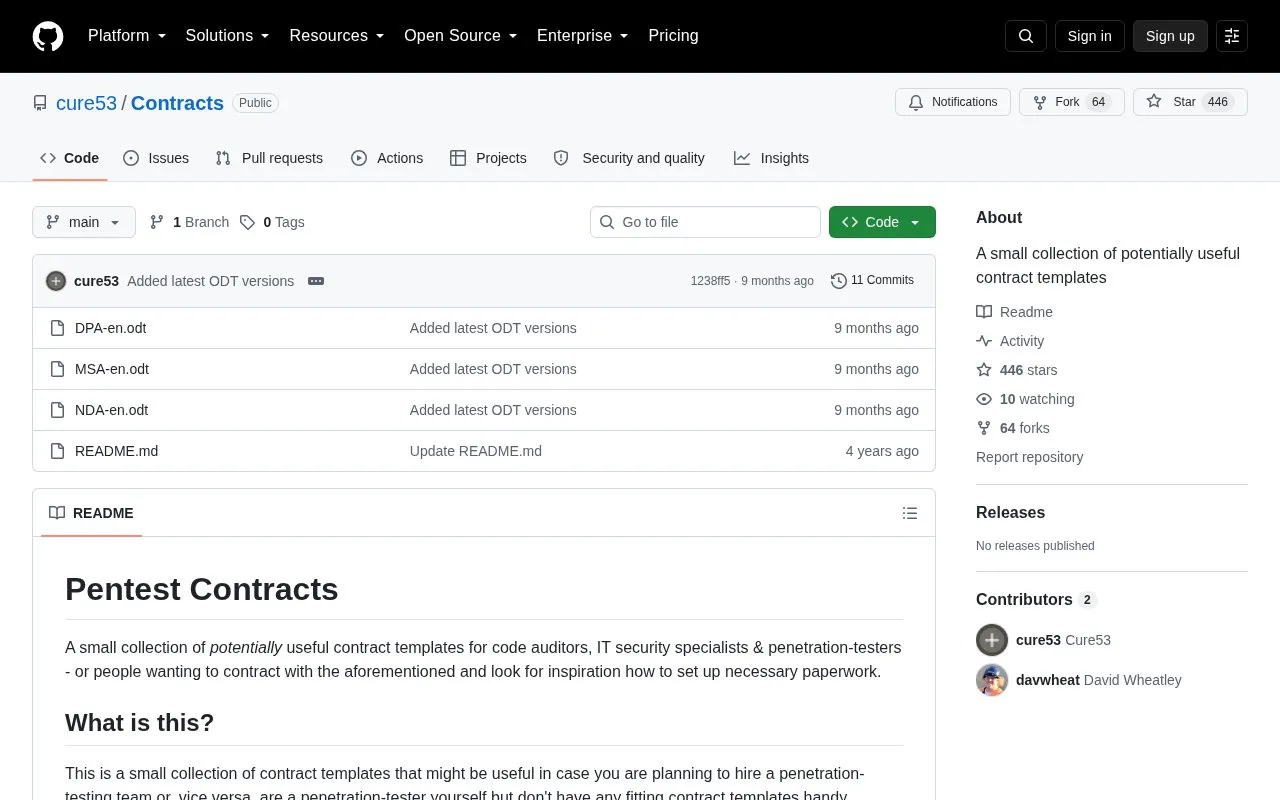The width and height of the screenshot is (1280, 800).
Task: Open the Pricing page link
Action: (x=673, y=36)
